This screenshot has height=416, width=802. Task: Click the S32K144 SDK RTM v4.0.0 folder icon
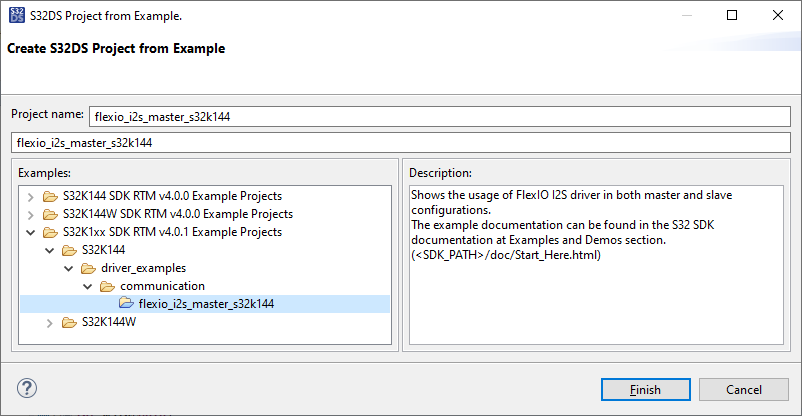click(x=50, y=196)
